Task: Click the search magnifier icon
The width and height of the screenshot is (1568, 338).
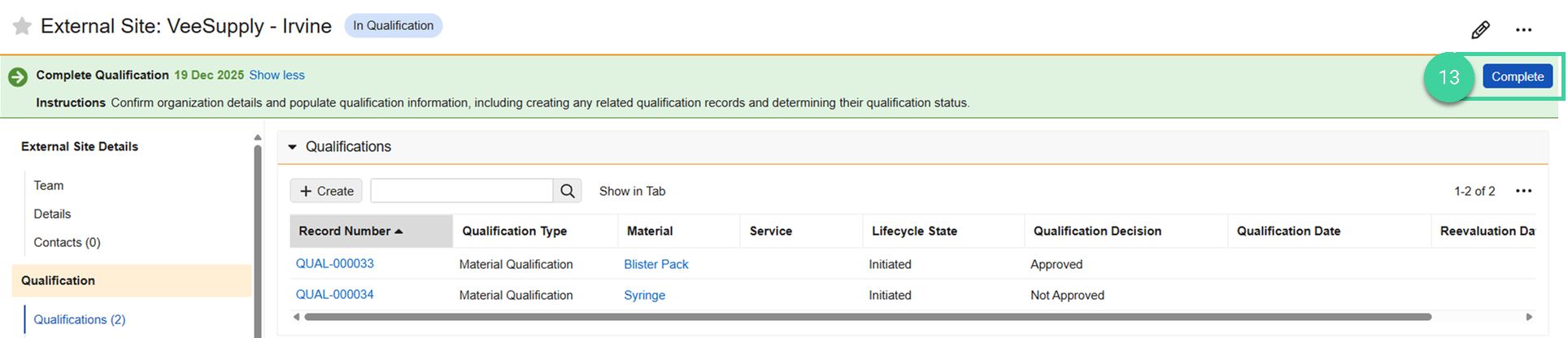Action: [x=568, y=191]
